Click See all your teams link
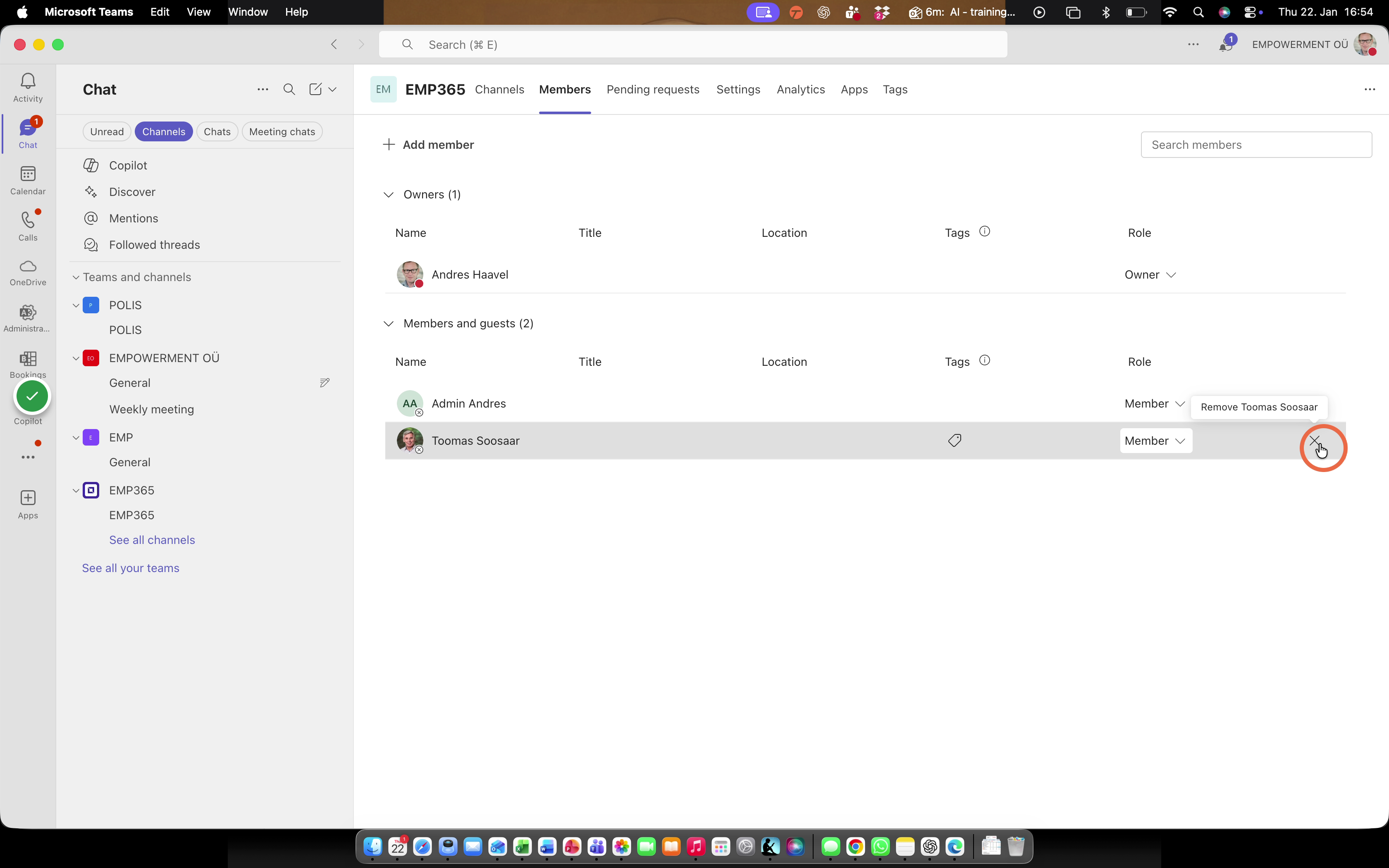 pyautogui.click(x=130, y=568)
